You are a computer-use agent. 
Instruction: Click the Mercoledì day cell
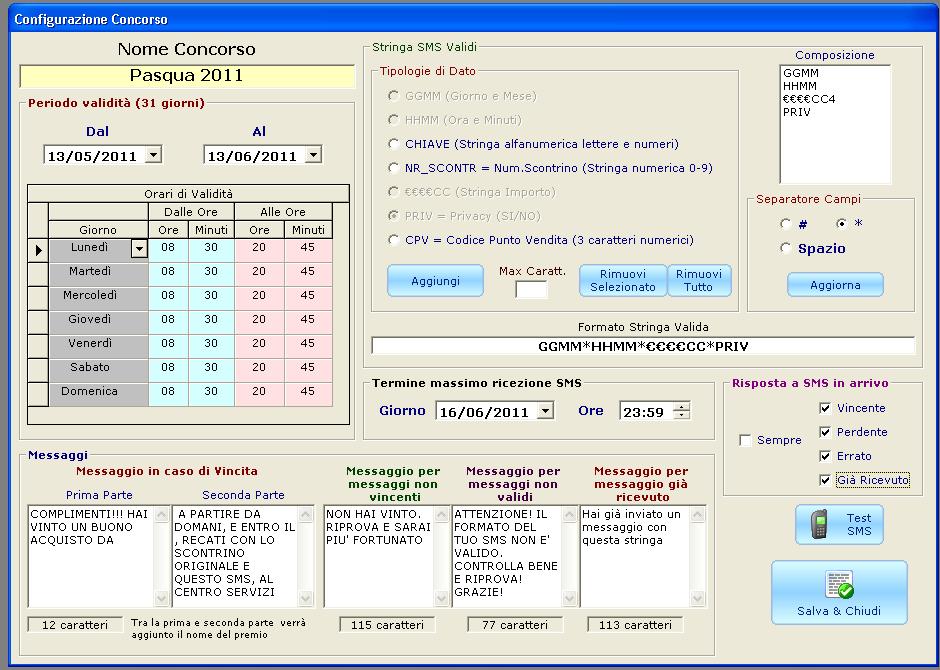coord(98,296)
